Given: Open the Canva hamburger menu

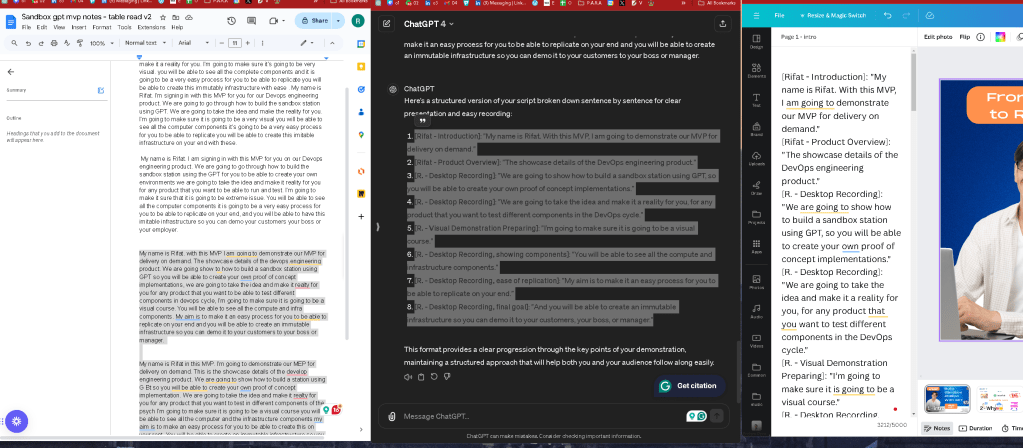Looking at the screenshot, I should click(x=756, y=15).
